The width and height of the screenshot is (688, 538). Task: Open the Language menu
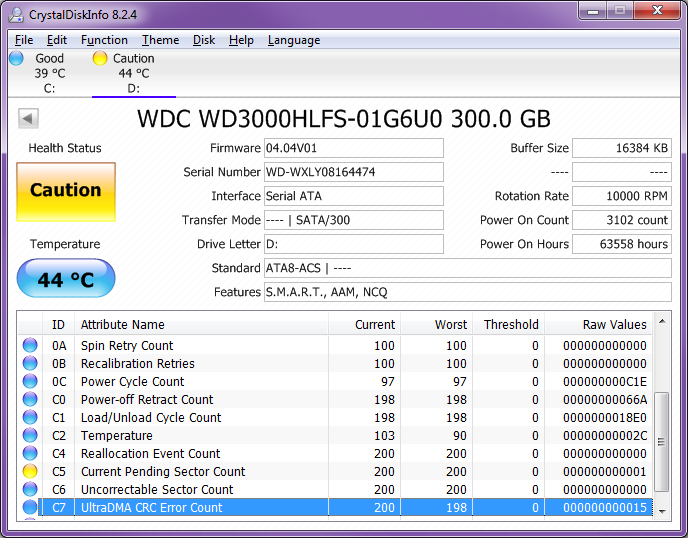point(294,40)
